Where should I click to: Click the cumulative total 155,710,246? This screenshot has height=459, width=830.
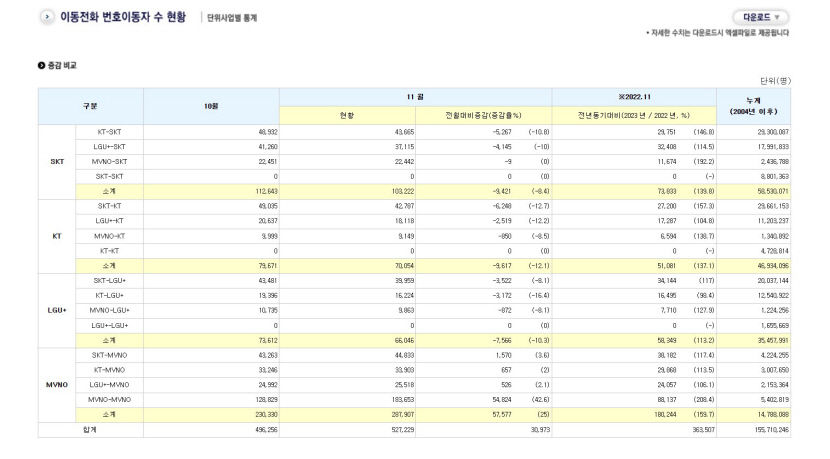point(772,430)
